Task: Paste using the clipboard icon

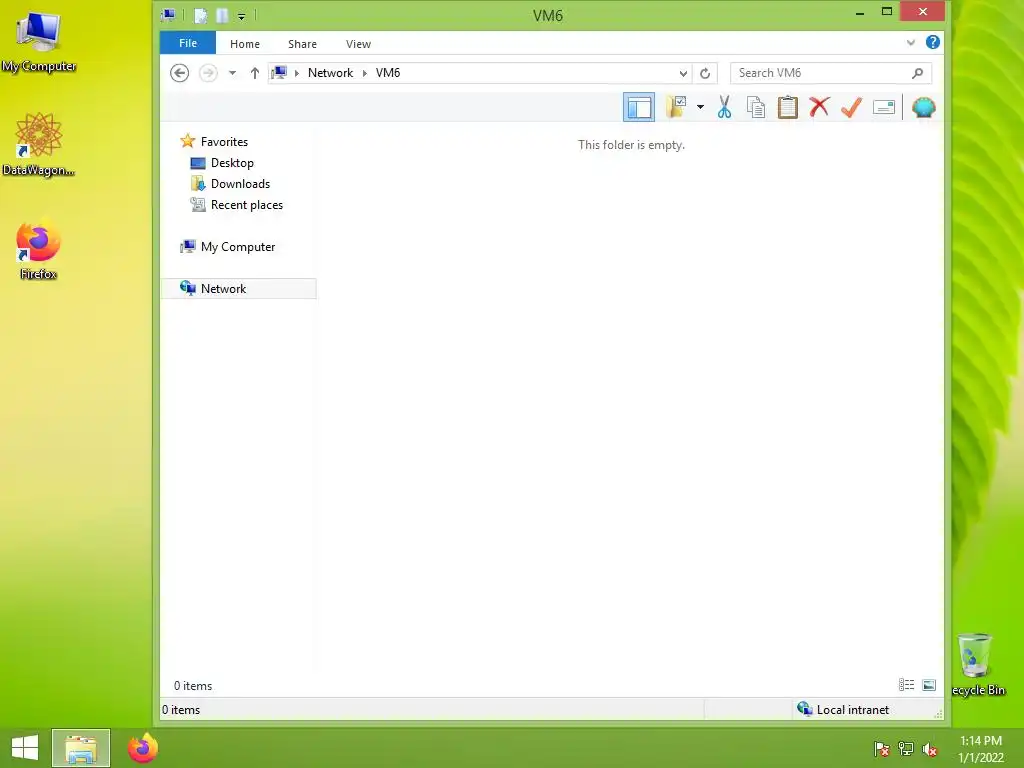Action: pyautogui.click(x=788, y=107)
